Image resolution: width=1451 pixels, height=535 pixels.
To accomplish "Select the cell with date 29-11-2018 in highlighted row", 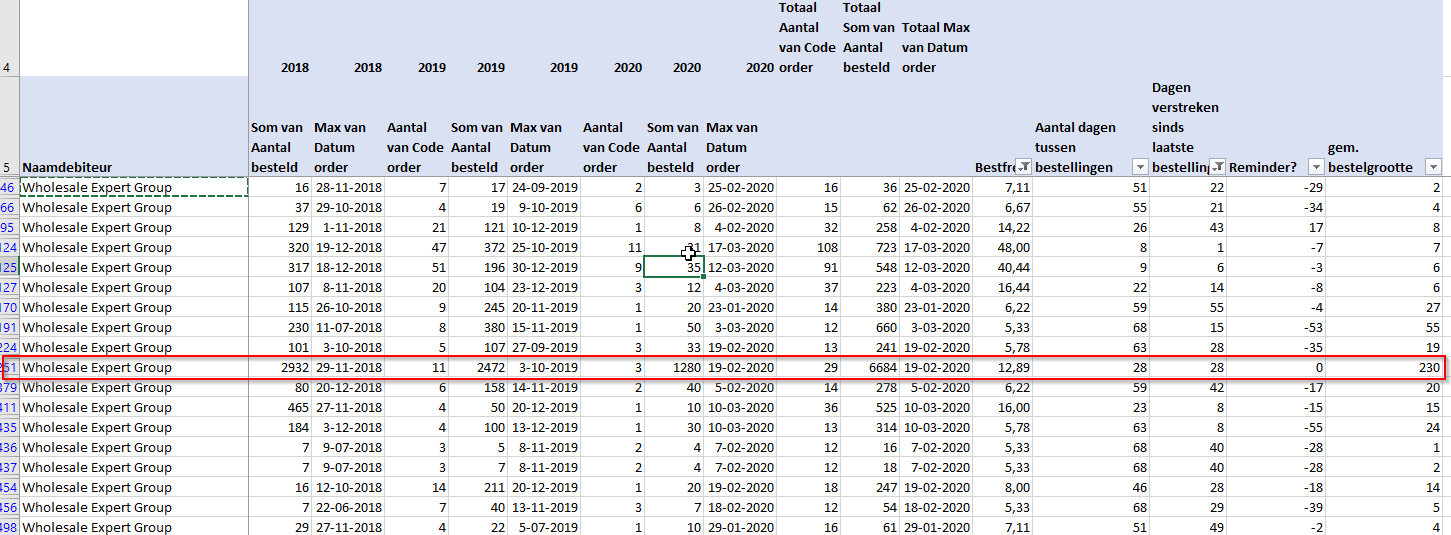I will click(347, 367).
